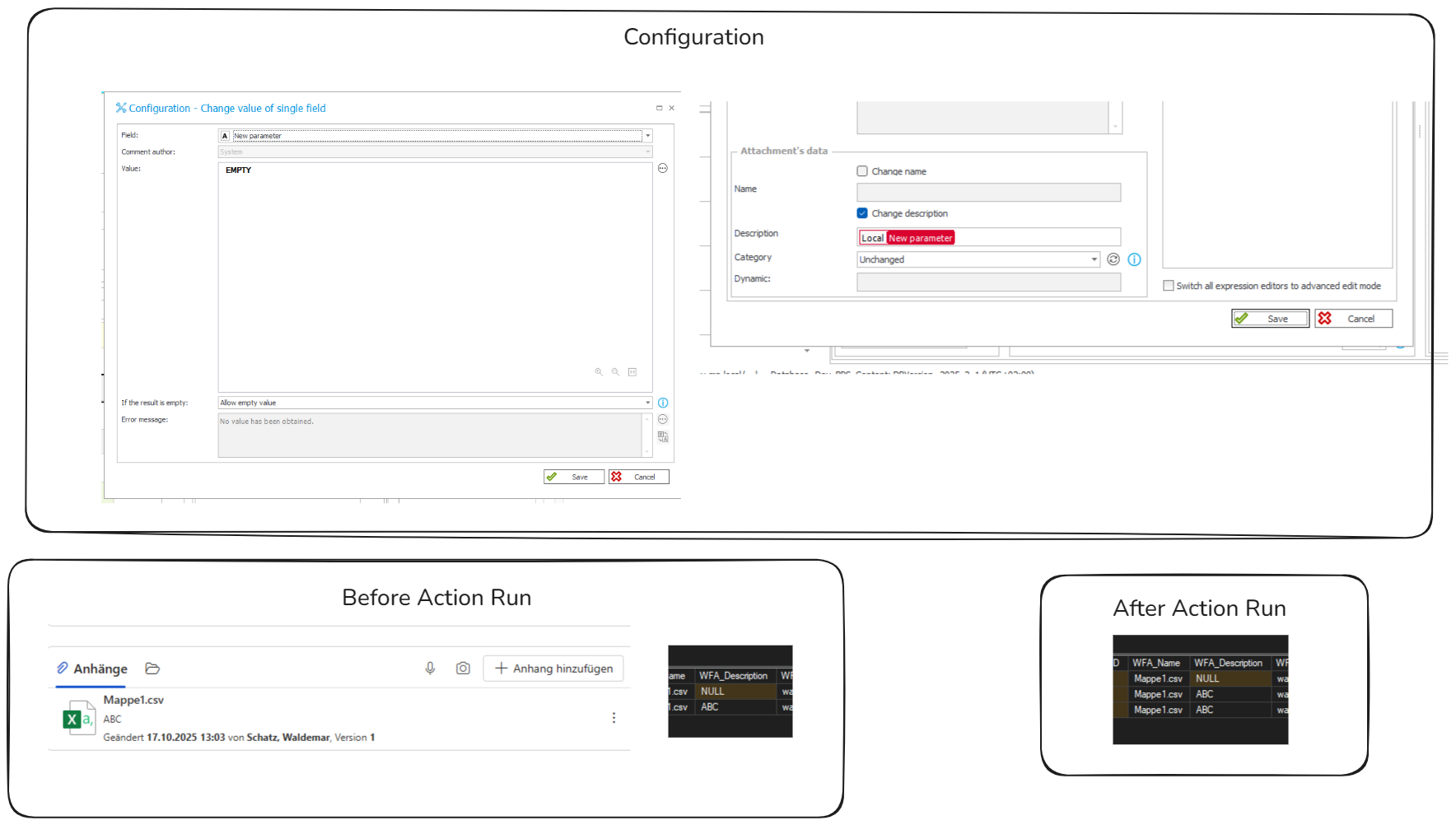The image size is (1456, 825).
Task: Click the WFA_Description column header in After table
Action: (1228, 663)
